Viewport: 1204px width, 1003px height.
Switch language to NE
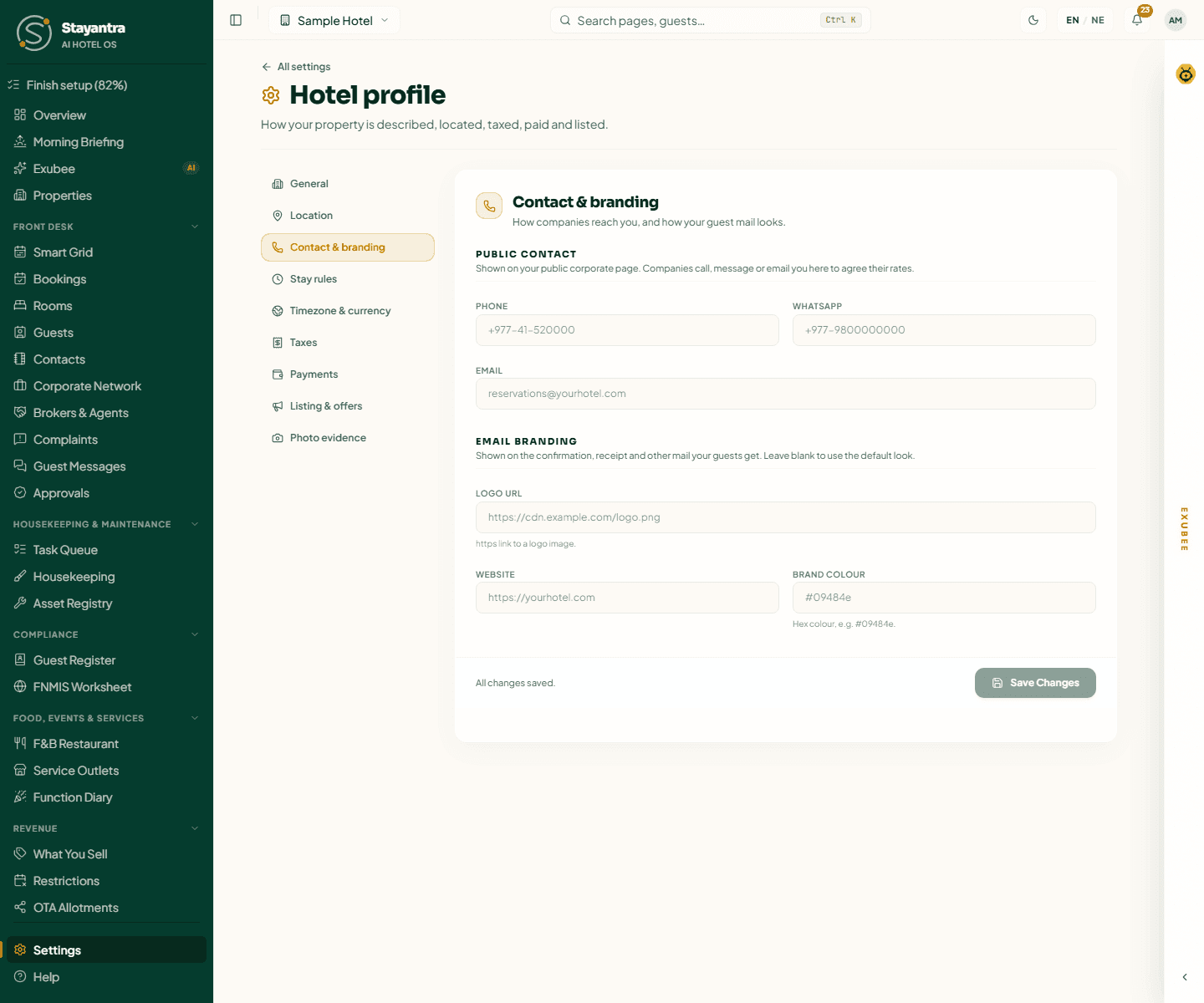[1098, 20]
